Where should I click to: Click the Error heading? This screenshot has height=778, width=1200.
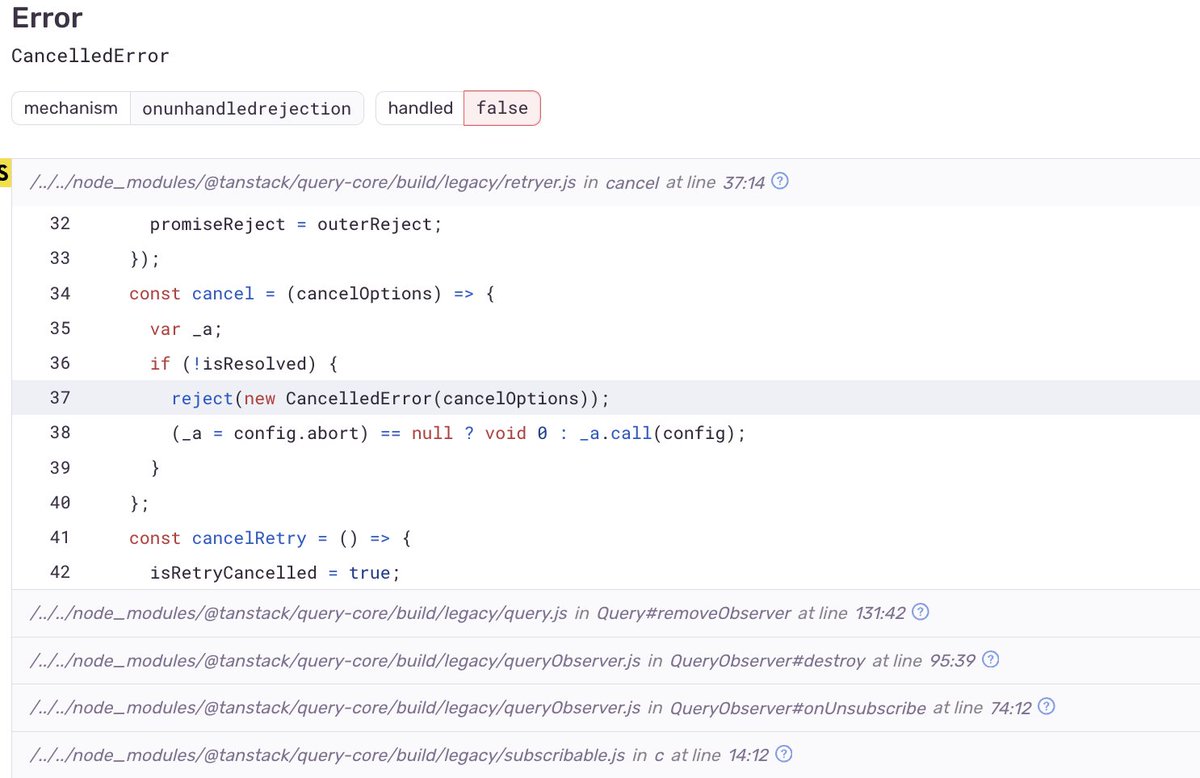tap(47, 17)
